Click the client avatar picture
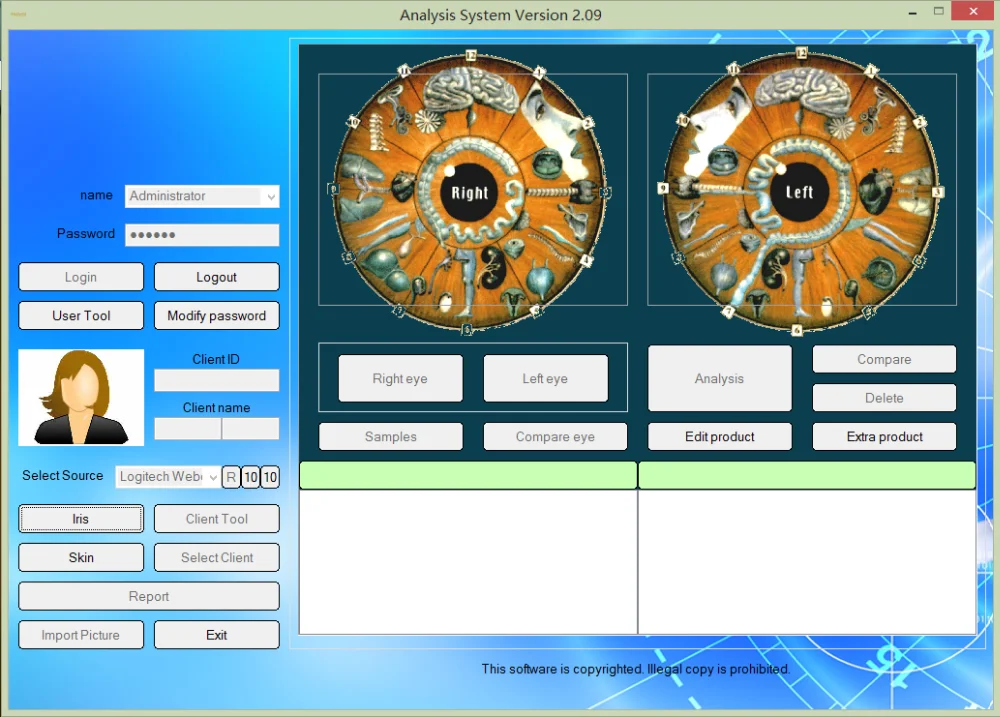This screenshot has width=1000, height=717. point(81,397)
